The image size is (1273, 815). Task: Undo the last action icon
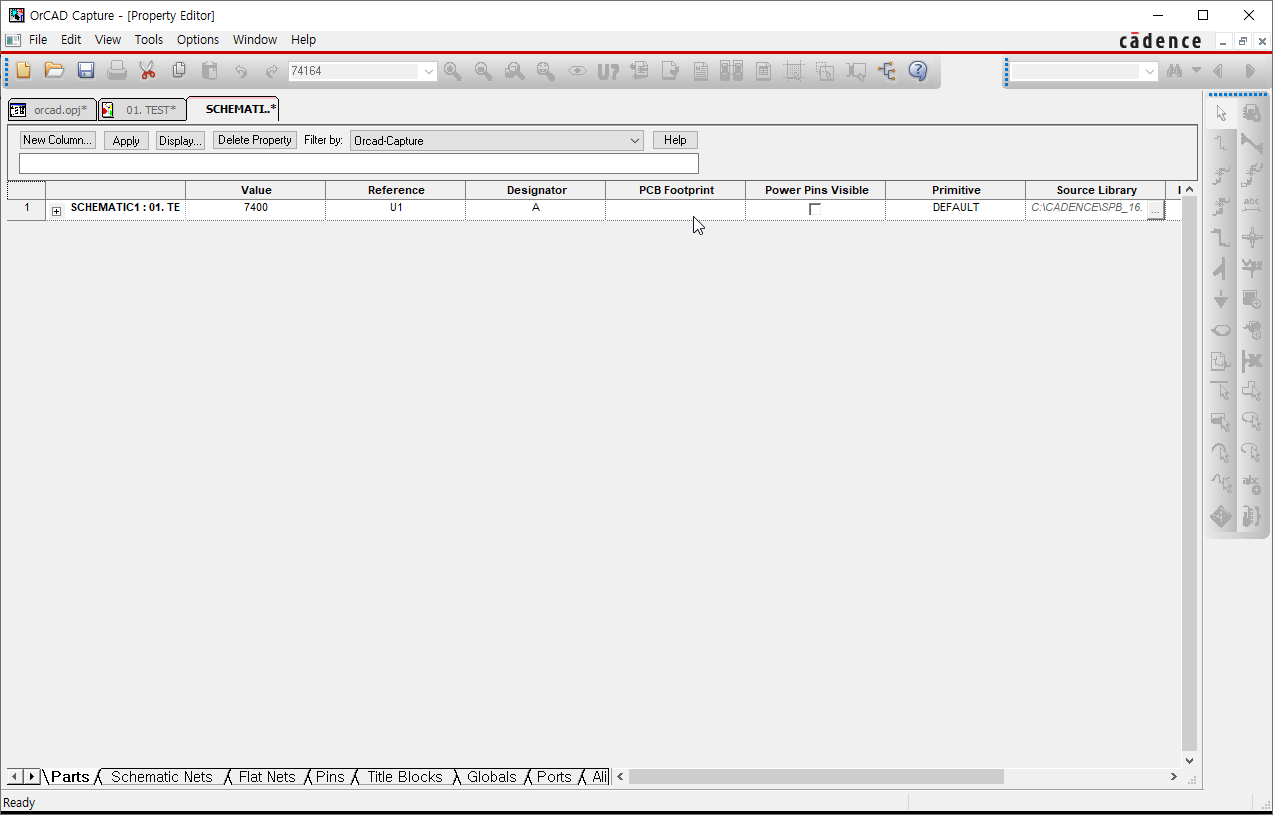(x=241, y=71)
